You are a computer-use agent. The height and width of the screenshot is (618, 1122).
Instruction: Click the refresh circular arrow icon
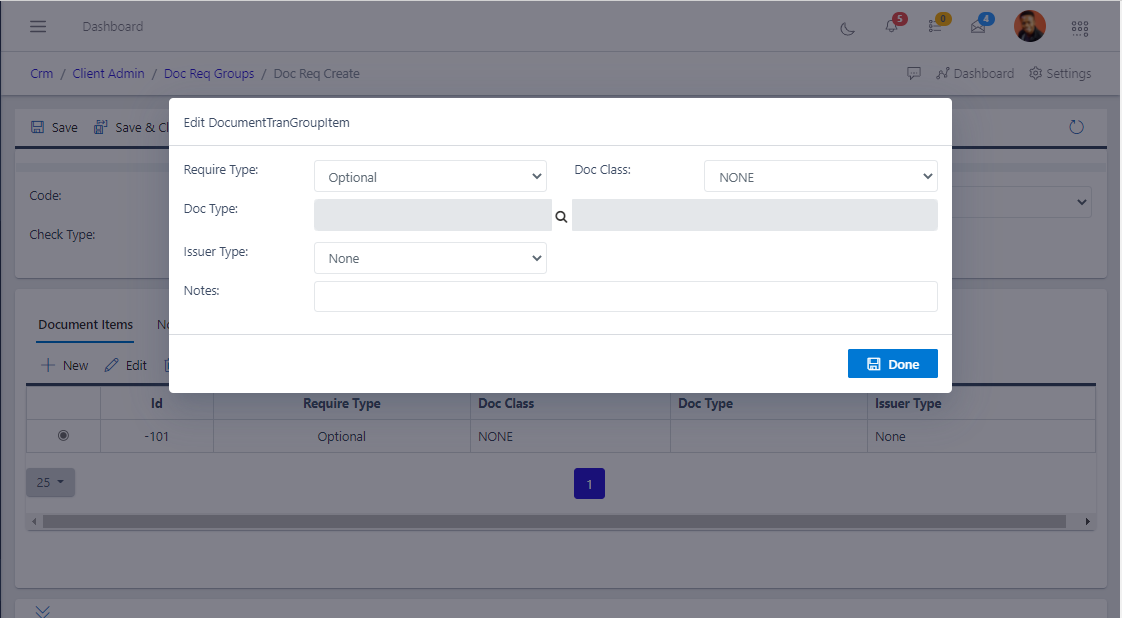(1076, 127)
